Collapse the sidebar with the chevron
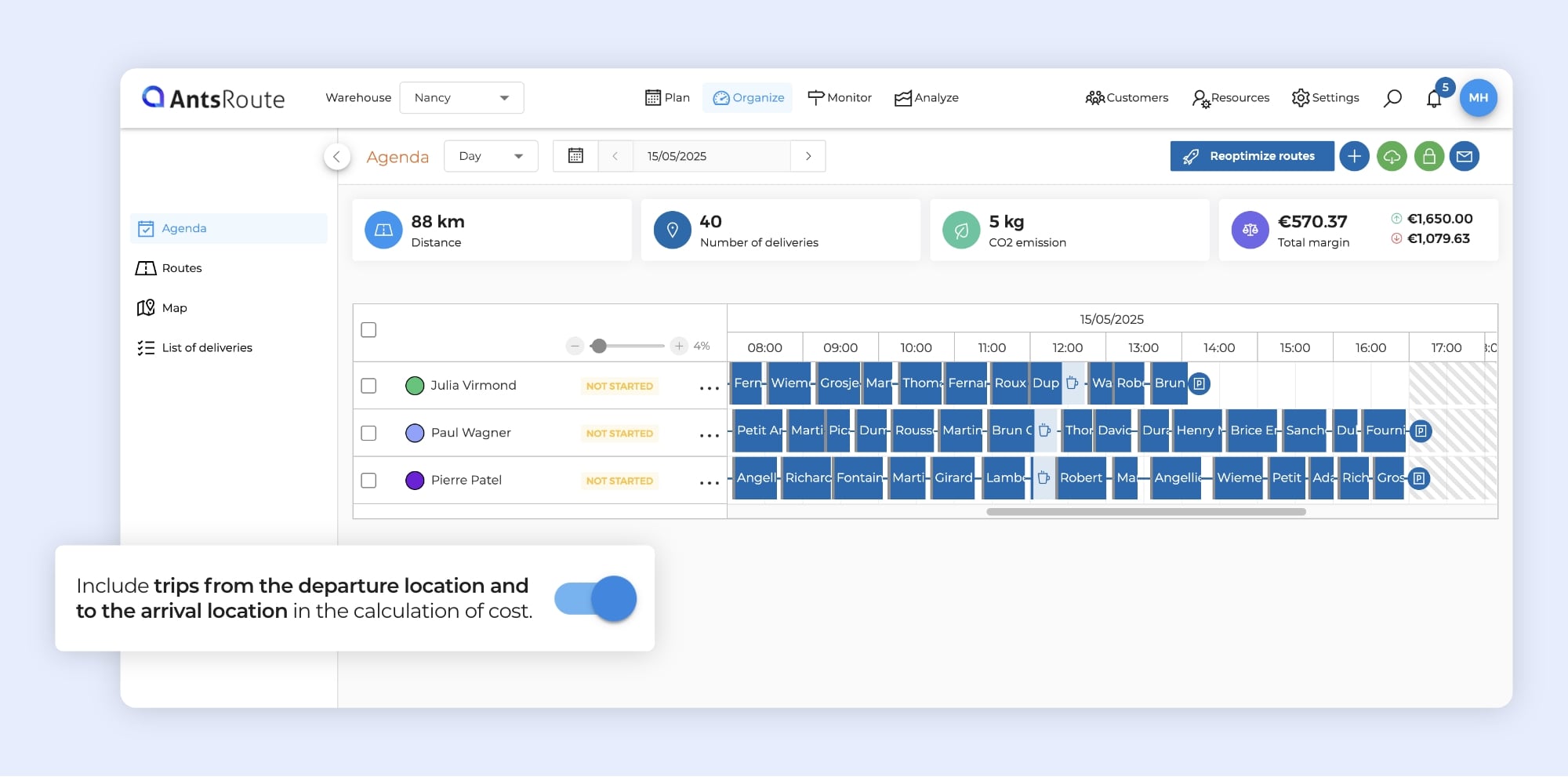The image size is (1568, 777). click(x=337, y=157)
